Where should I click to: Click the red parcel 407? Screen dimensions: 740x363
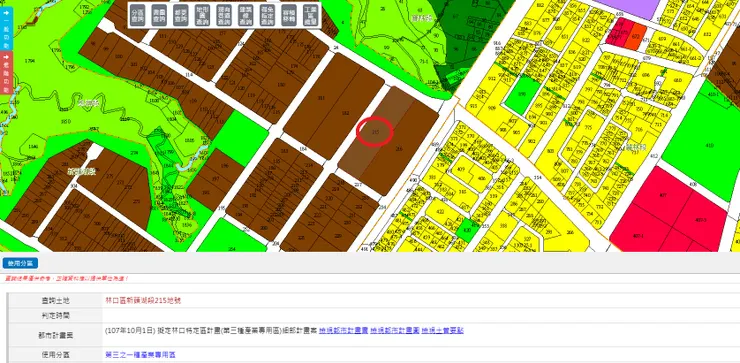[x=663, y=195]
